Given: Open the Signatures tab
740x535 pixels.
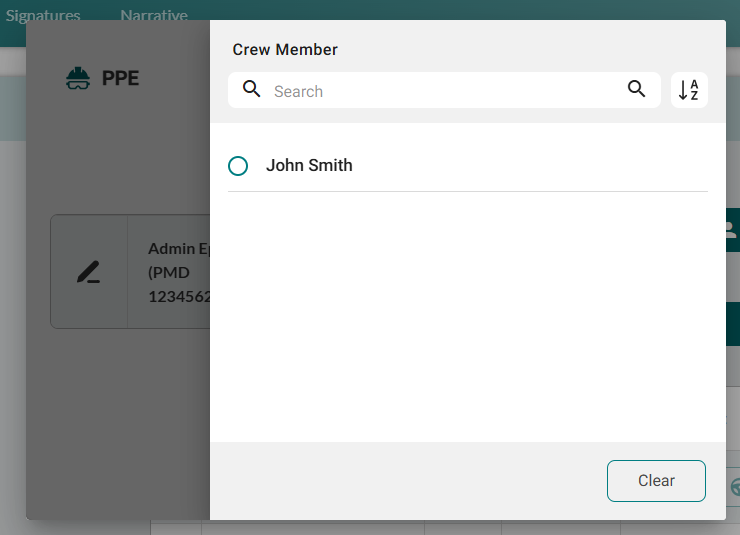Looking at the screenshot, I should (x=43, y=15).
